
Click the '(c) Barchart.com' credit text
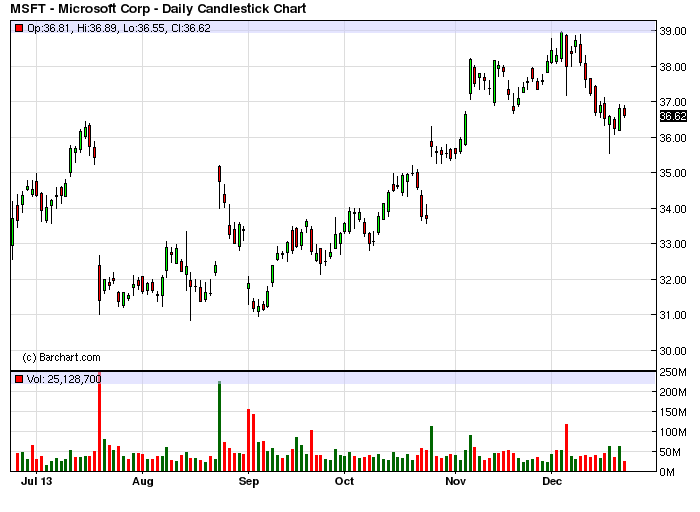pos(61,358)
